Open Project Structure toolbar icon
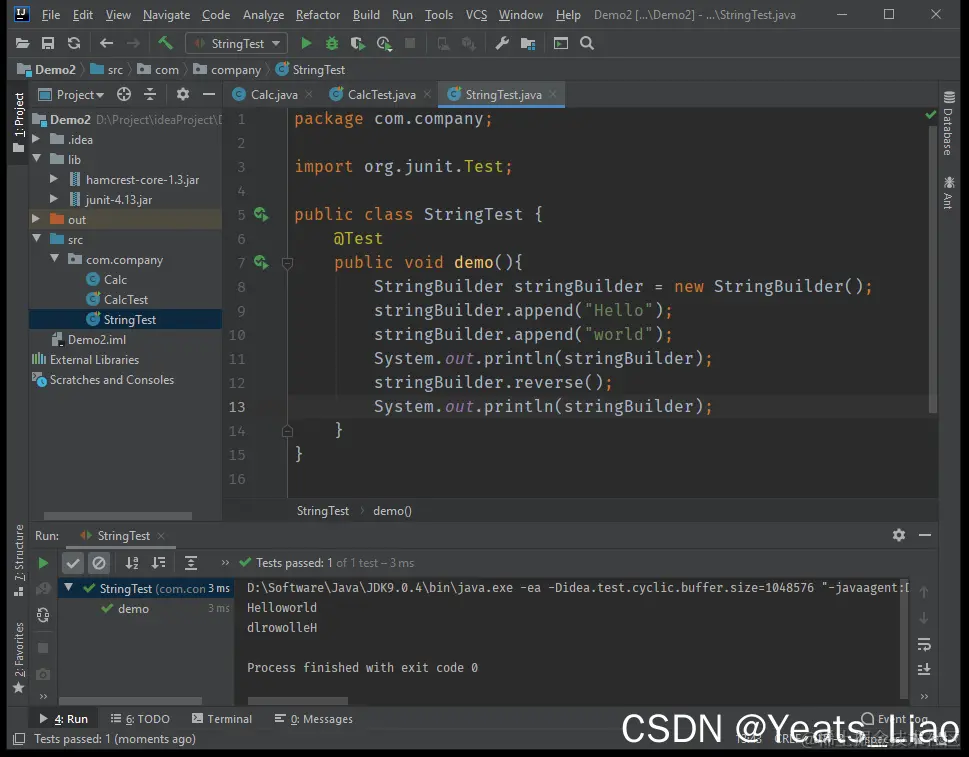The image size is (969, 757). pos(528,43)
